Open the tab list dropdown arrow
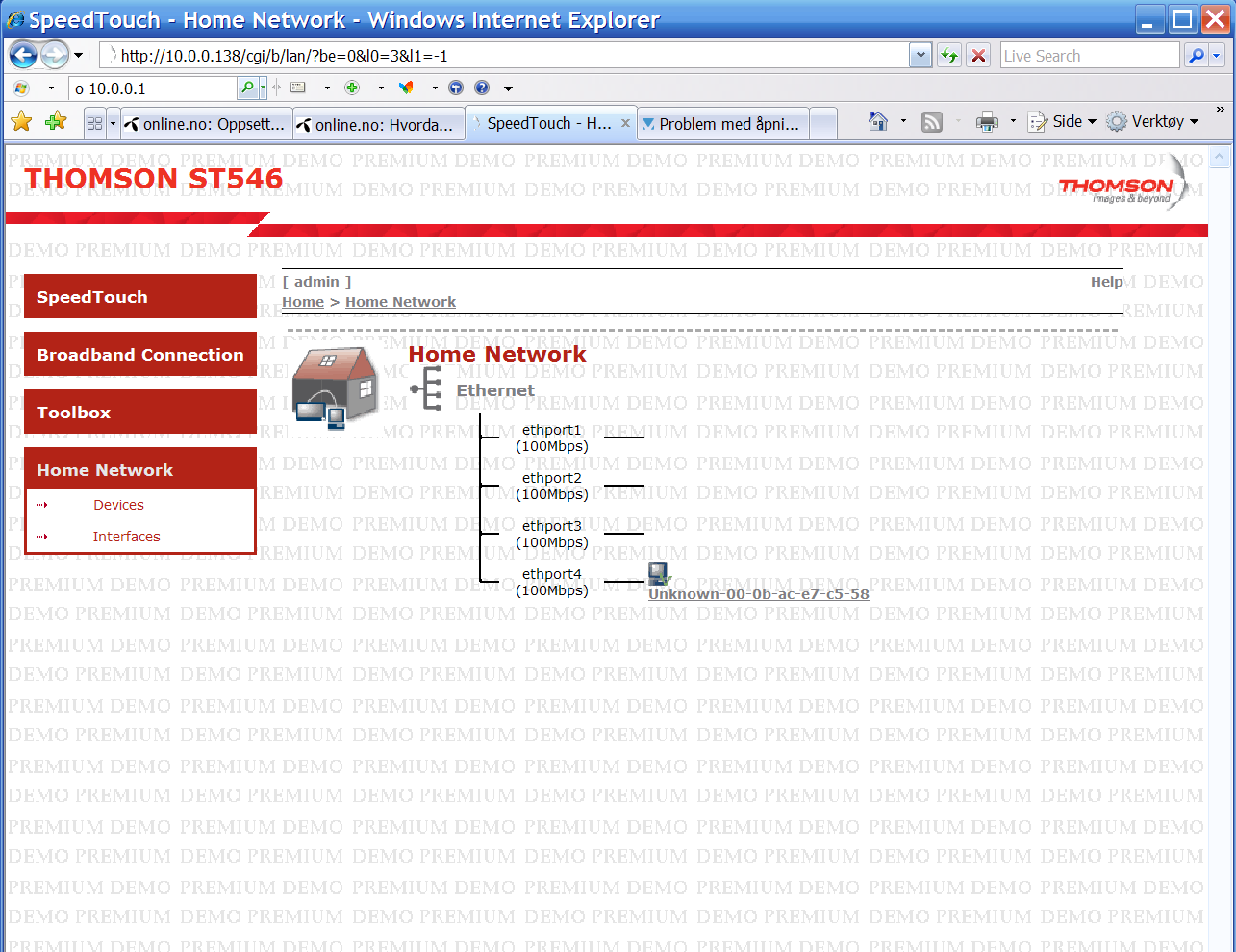This screenshot has height=952, width=1236. (113, 123)
